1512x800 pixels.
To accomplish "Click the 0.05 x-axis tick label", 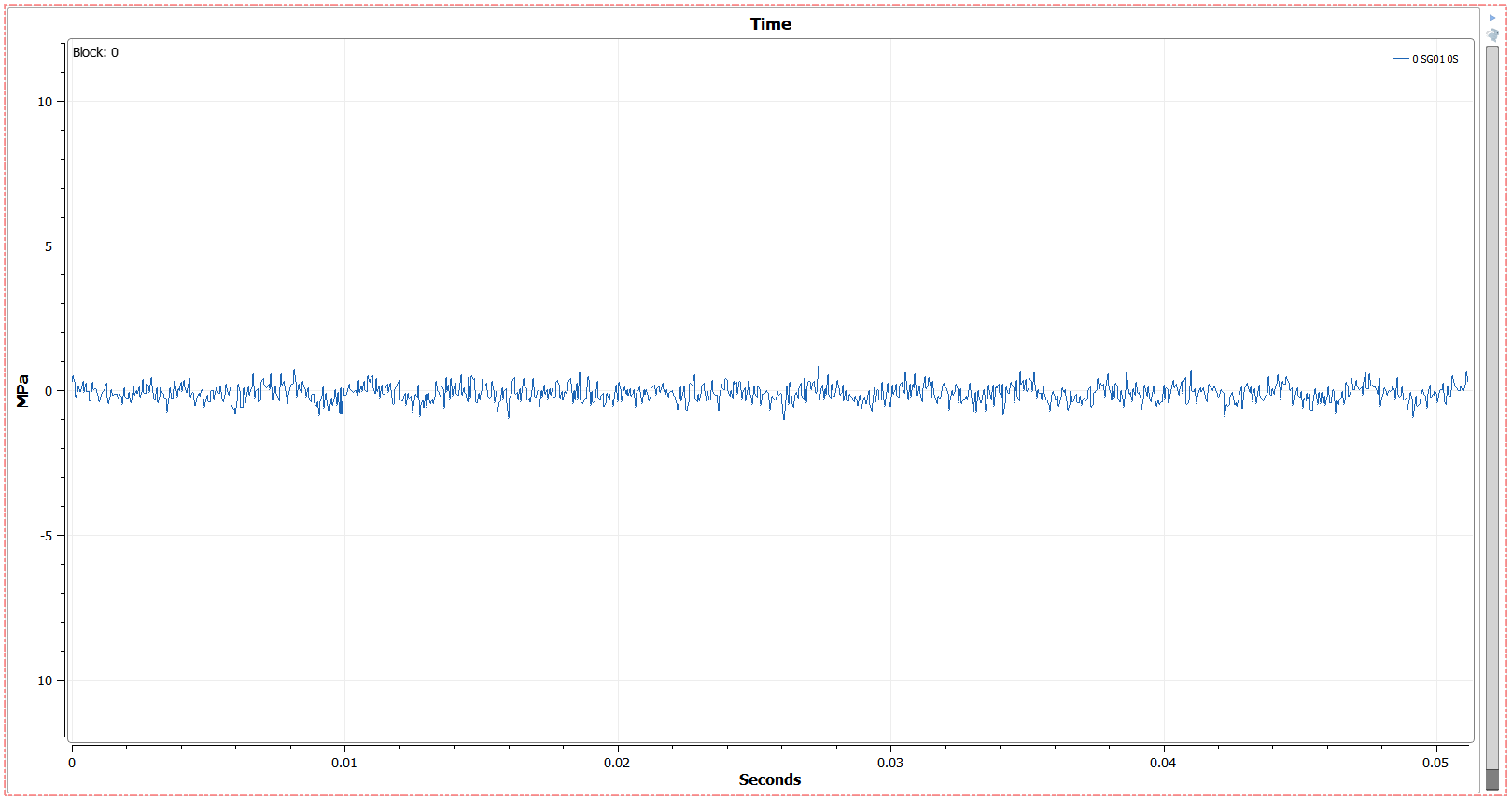I will (1435, 763).
